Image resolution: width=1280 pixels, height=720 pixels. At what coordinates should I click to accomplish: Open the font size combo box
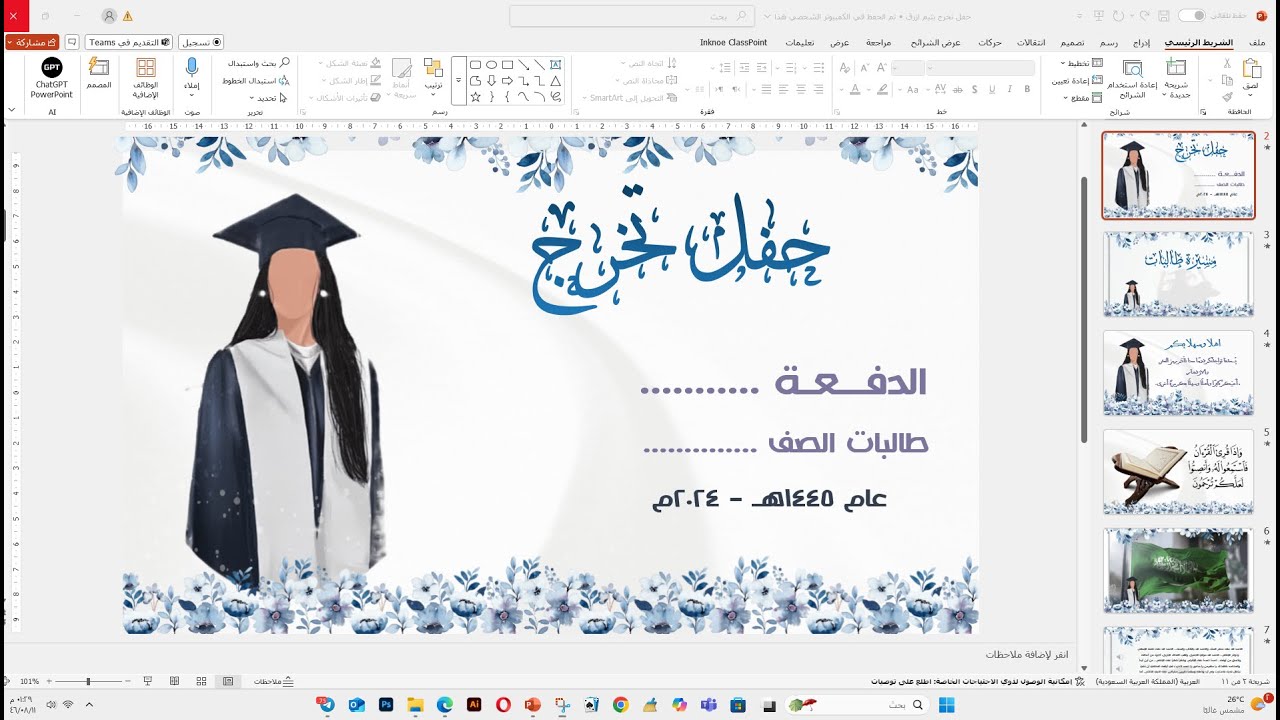coord(908,67)
